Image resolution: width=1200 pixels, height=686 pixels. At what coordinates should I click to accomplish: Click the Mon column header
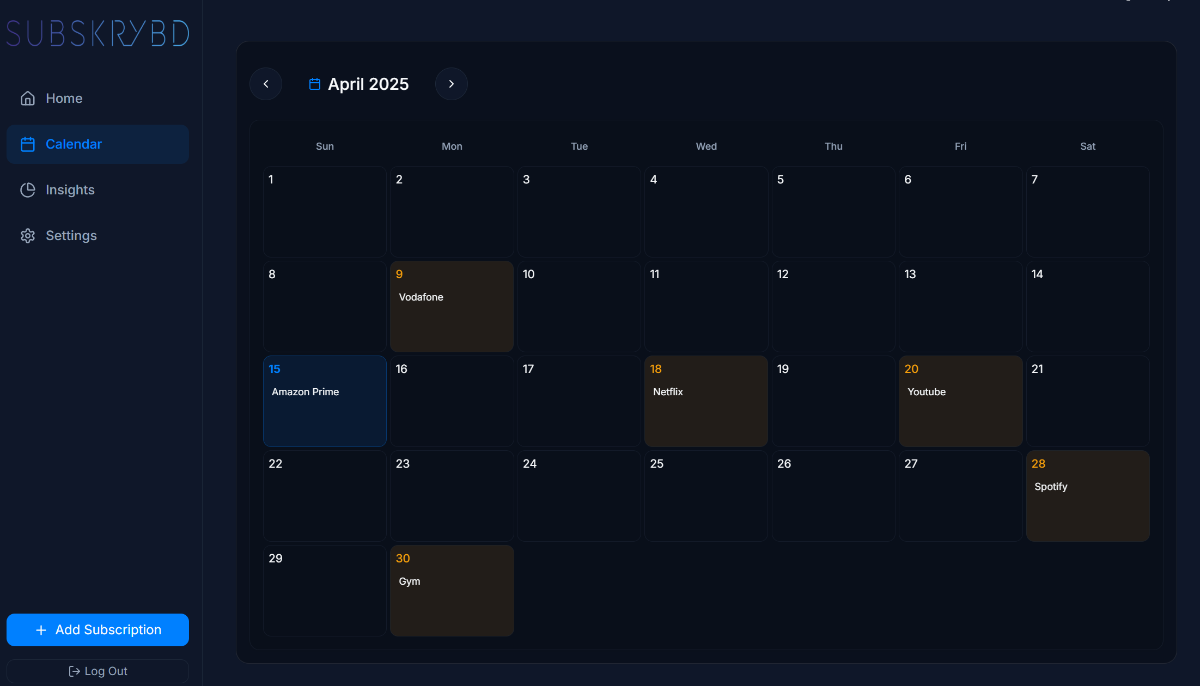click(452, 146)
